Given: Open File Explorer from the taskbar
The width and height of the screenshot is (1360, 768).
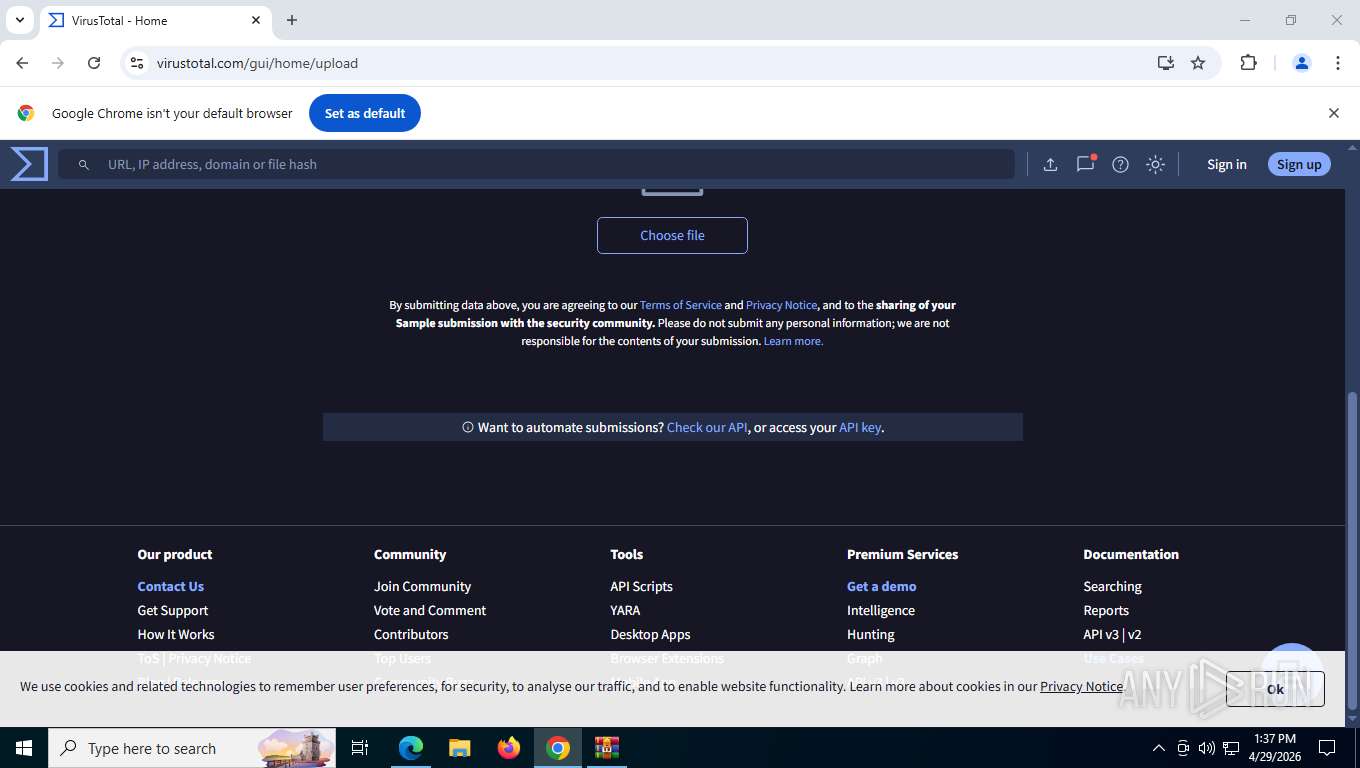Looking at the screenshot, I should point(460,748).
